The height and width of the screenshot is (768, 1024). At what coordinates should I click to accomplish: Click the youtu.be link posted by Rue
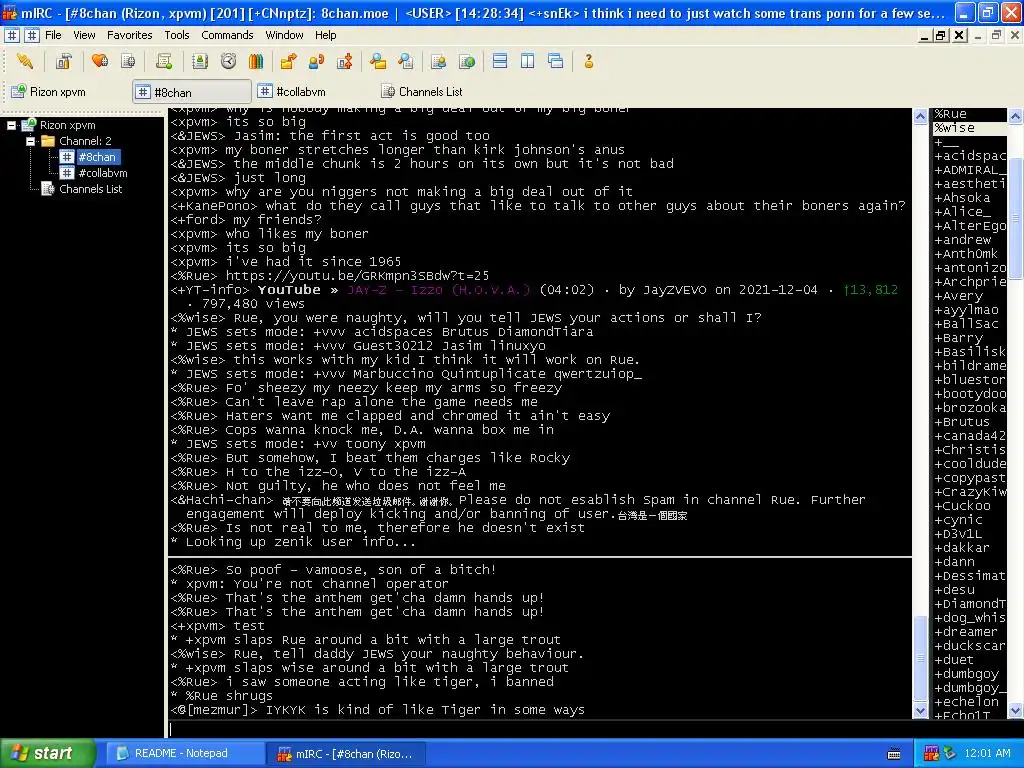tap(357, 276)
